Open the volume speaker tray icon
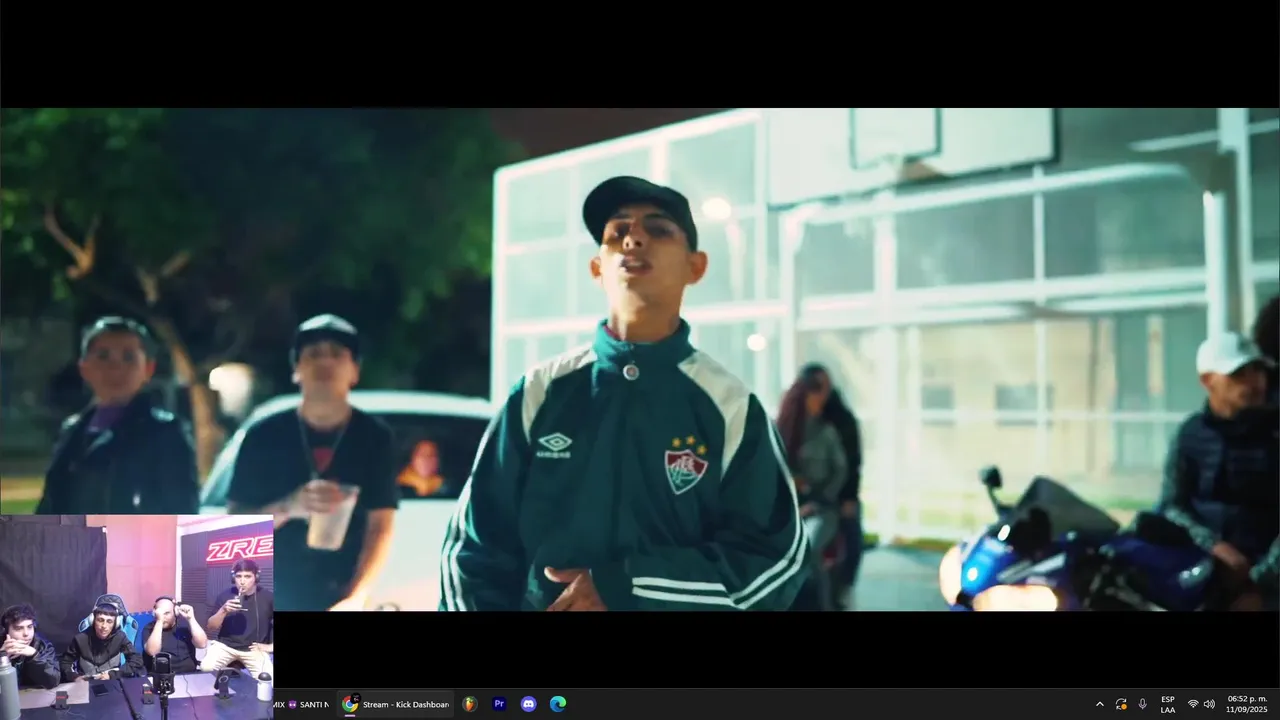Image resolution: width=1280 pixels, height=720 pixels. click(1209, 704)
